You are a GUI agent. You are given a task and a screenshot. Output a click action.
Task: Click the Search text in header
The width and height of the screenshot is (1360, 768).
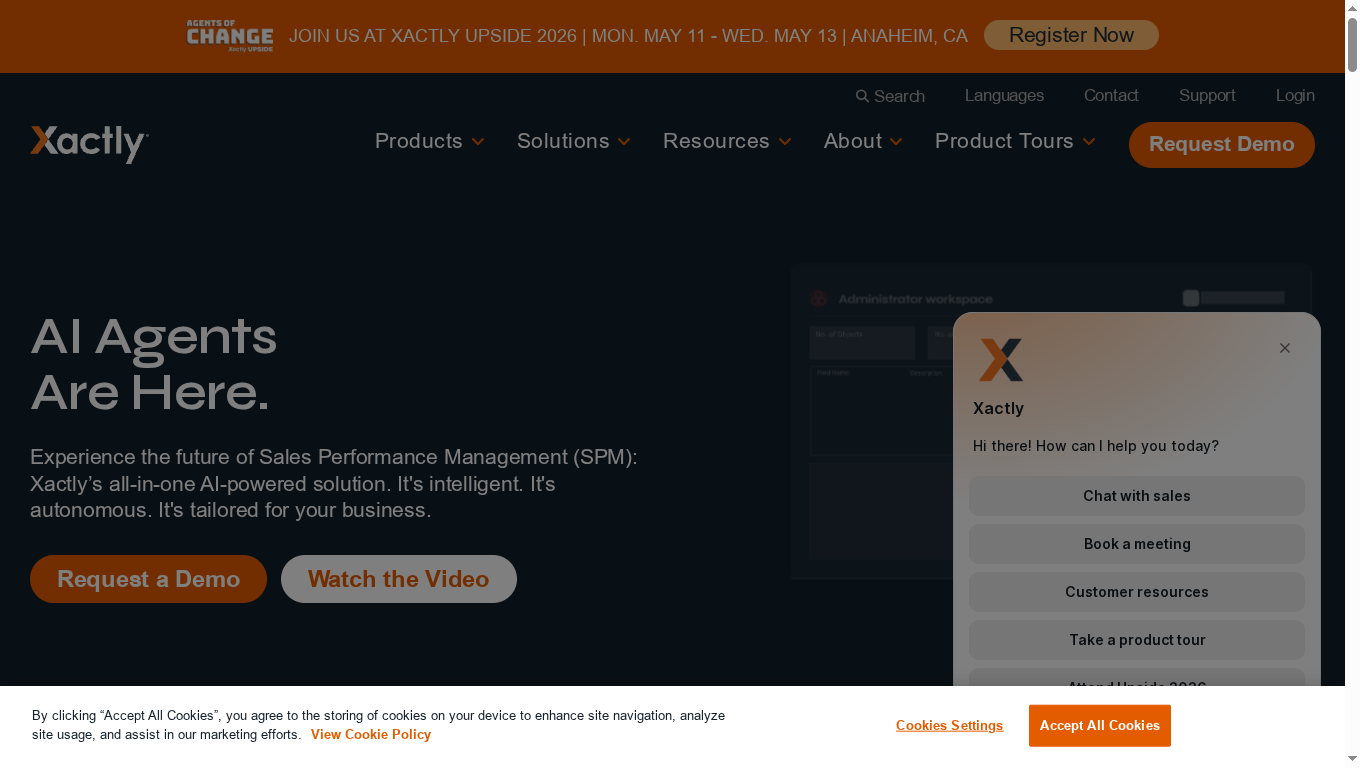pyautogui.click(x=899, y=96)
